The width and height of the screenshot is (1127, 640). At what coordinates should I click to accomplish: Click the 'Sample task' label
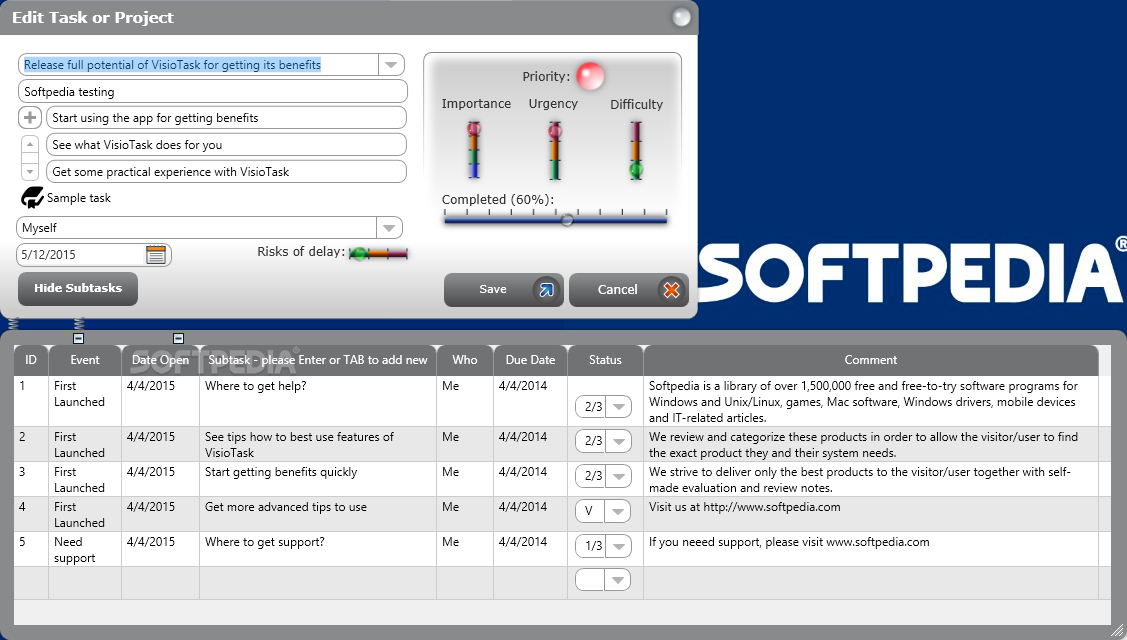79,198
